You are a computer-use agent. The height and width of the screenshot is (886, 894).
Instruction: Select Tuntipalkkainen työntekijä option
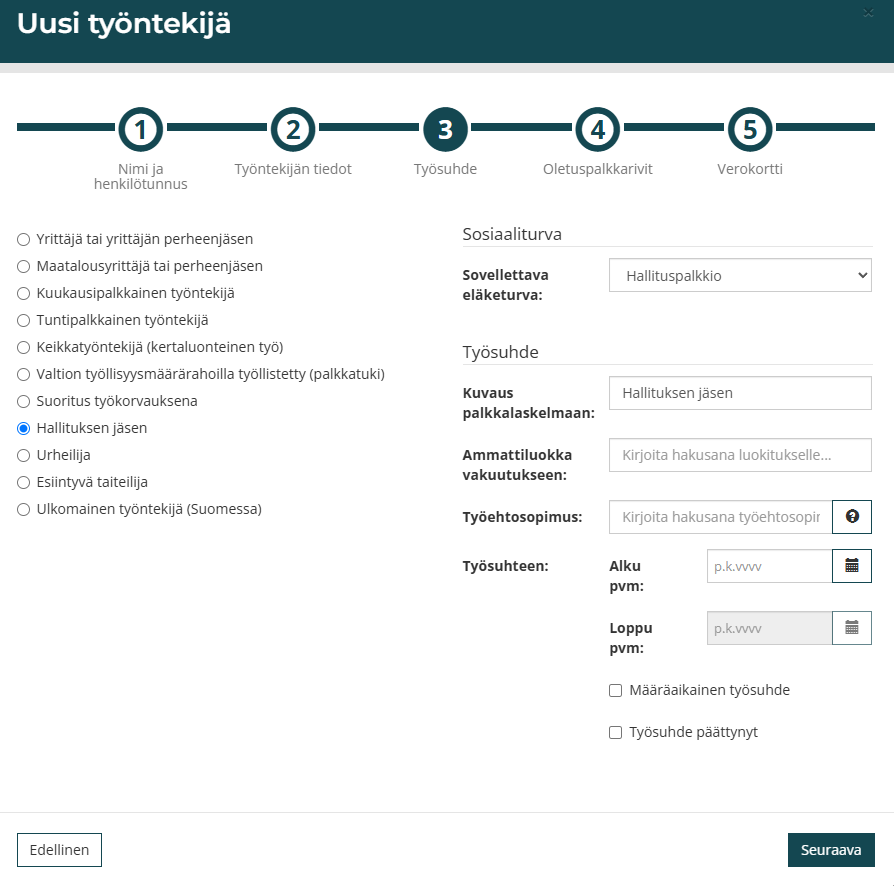tap(23, 320)
